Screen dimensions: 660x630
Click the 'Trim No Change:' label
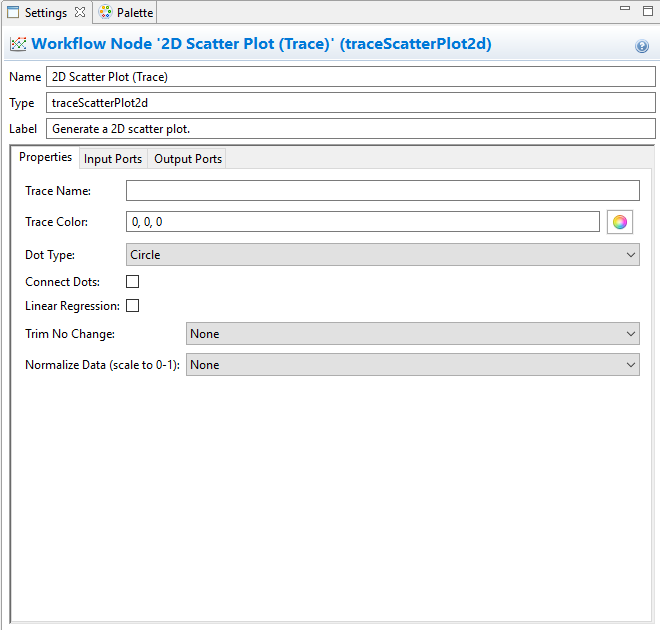pyautogui.click(x=70, y=334)
